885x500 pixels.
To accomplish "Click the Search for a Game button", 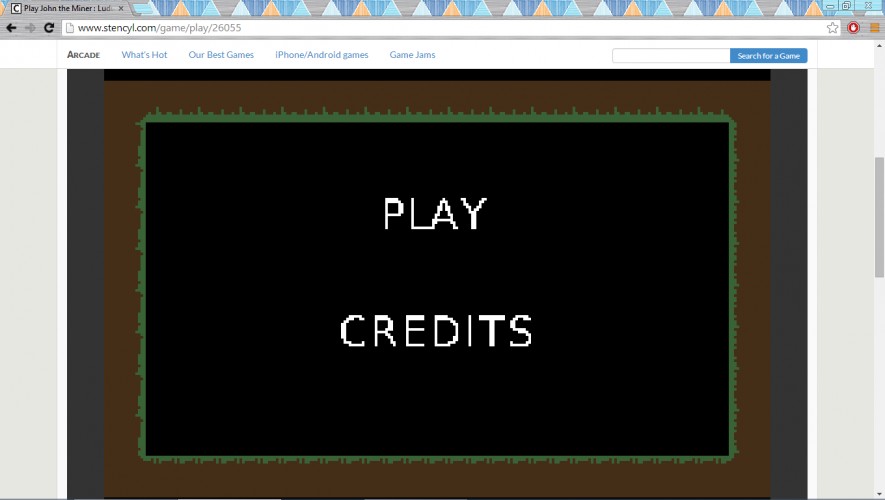I will click(769, 55).
